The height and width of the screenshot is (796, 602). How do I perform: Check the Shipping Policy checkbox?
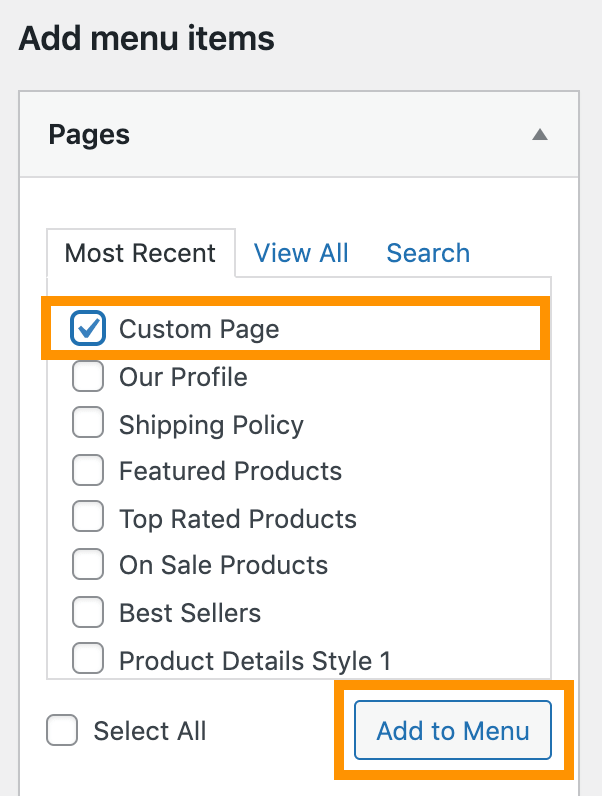(88, 422)
